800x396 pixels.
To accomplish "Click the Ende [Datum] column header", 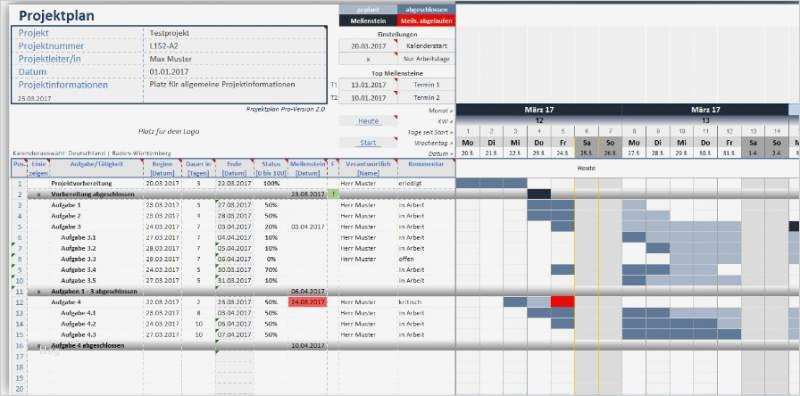I will click(234, 168).
